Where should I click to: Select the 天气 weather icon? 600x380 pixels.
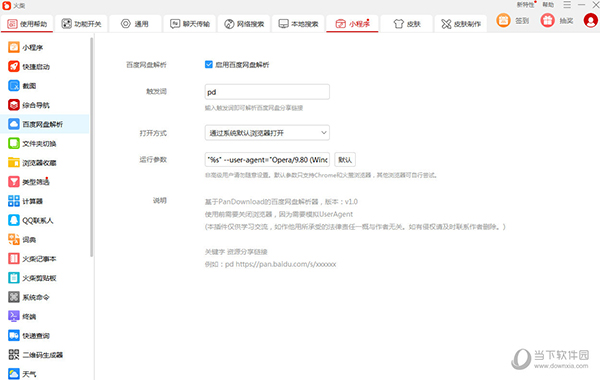pyautogui.click(x=14, y=373)
